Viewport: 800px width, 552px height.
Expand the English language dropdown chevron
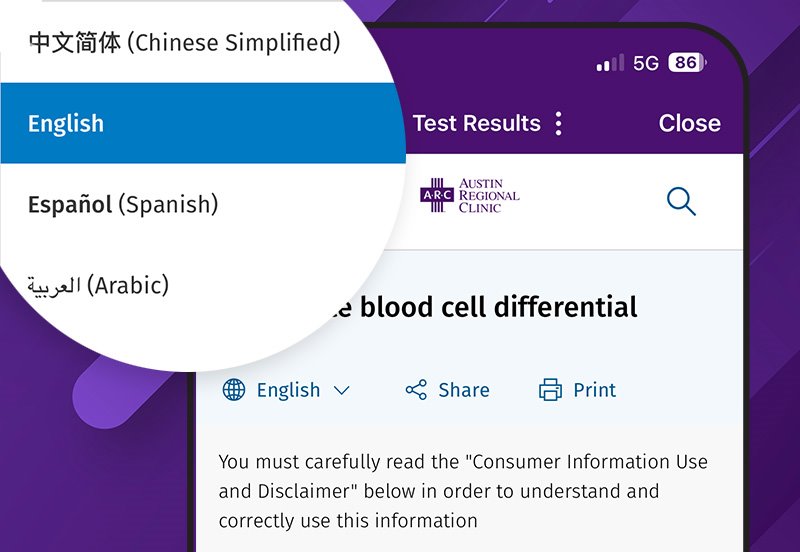[x=342, y=390]
